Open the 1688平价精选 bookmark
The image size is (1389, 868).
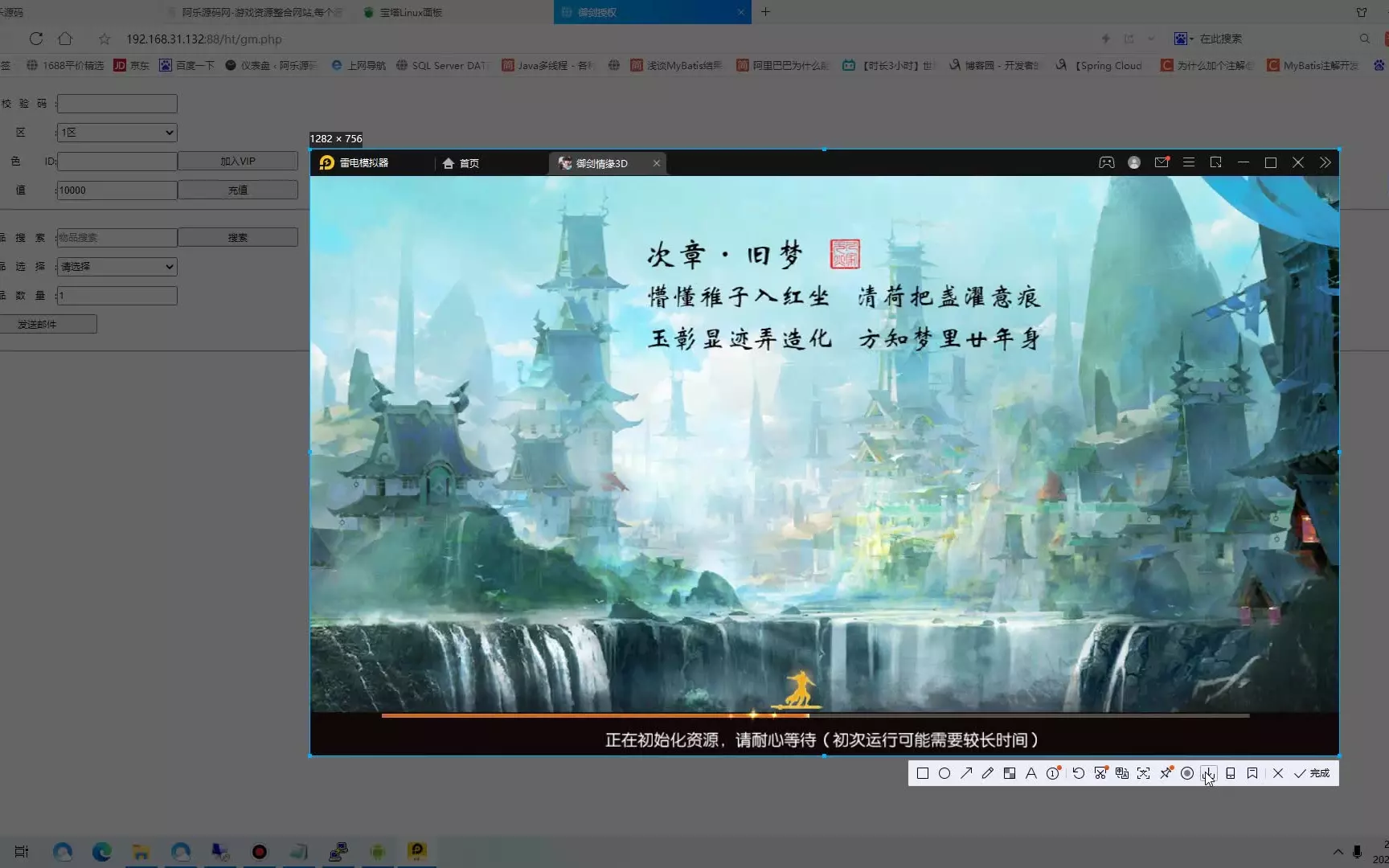point(65,65)
